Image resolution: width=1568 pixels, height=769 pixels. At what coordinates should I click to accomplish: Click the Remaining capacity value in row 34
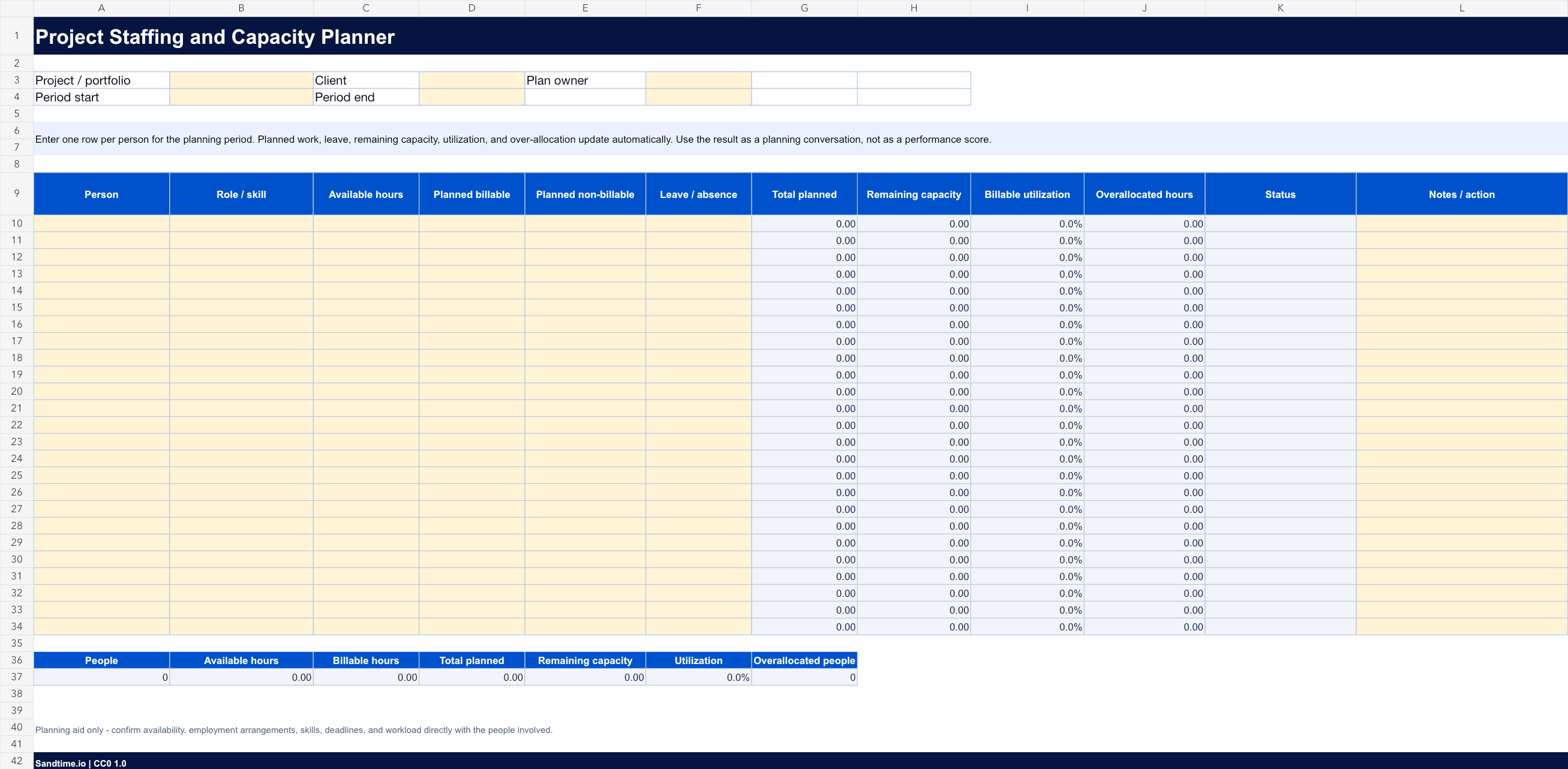(x=914, y=626)
